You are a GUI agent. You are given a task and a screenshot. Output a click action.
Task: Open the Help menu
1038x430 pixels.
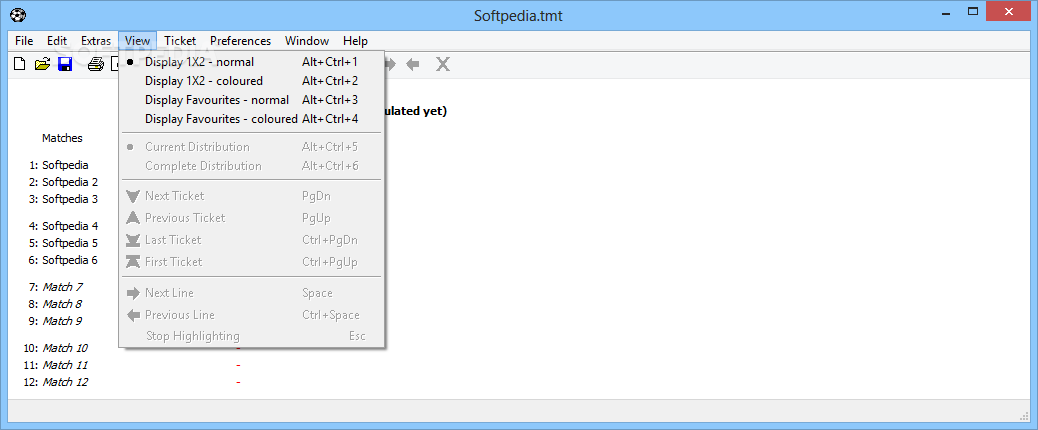tap(355, 41)
